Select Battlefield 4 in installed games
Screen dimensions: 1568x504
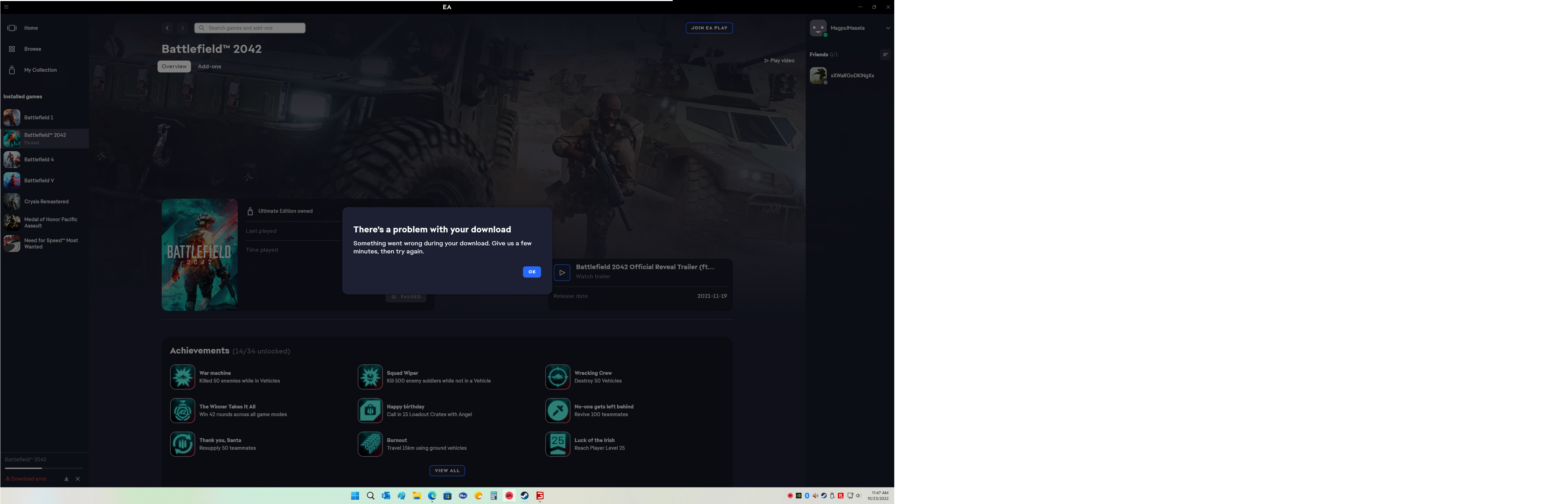point(44,160)
